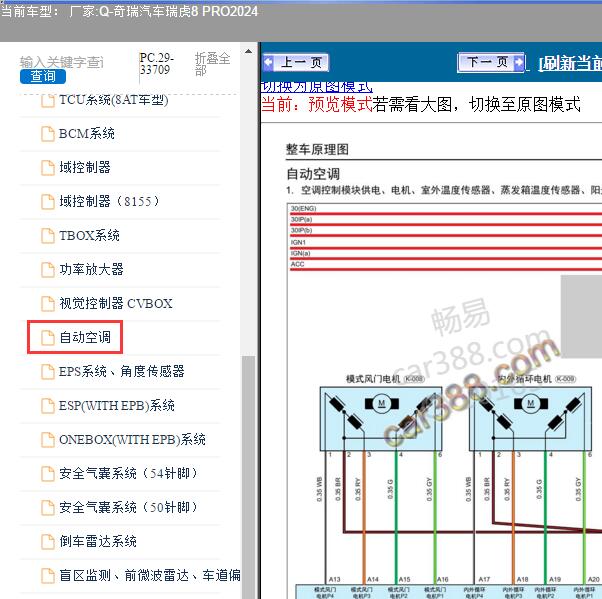Click the 内外循环电机 motor diagram block
This screenshot has width=602, height=599.
[530, 419]
